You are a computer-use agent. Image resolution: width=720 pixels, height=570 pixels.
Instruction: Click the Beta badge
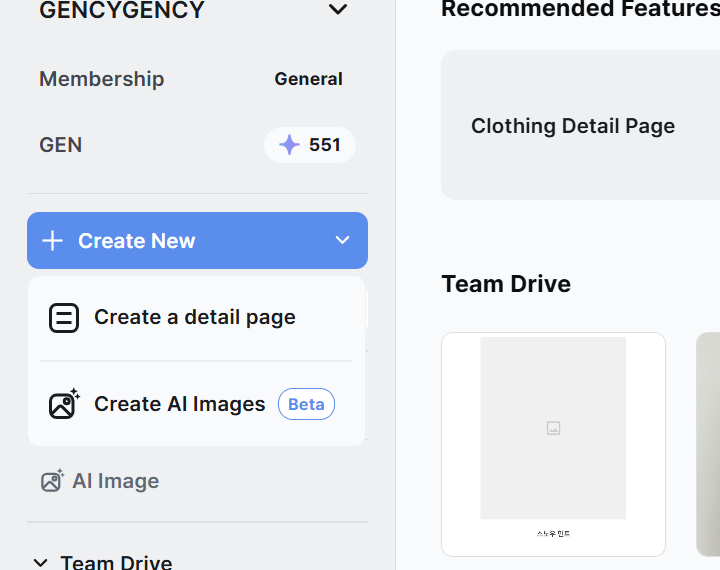click(x=306, y=404)
